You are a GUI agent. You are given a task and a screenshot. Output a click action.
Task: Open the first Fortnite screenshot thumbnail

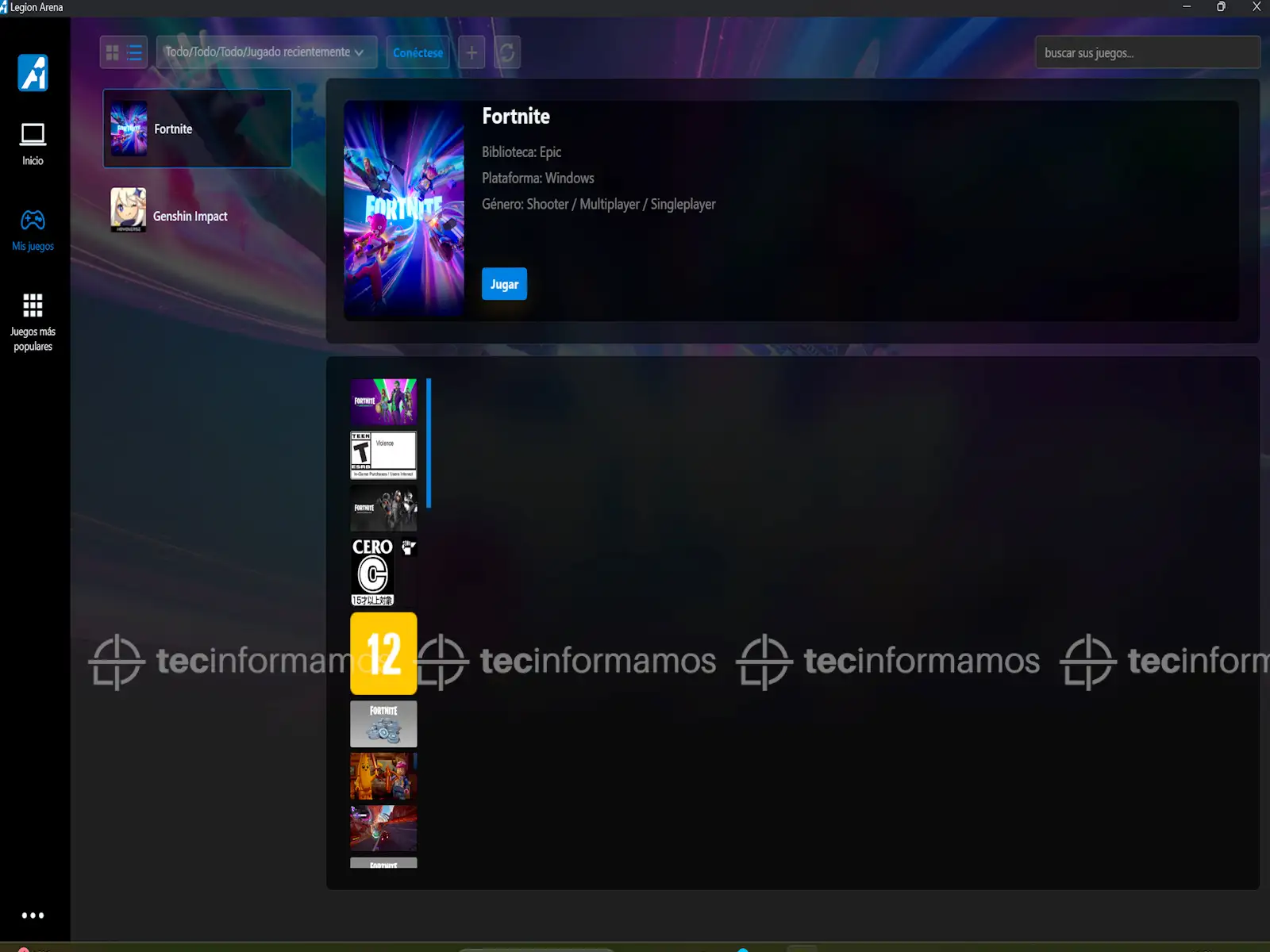click(x=383, y=401)
